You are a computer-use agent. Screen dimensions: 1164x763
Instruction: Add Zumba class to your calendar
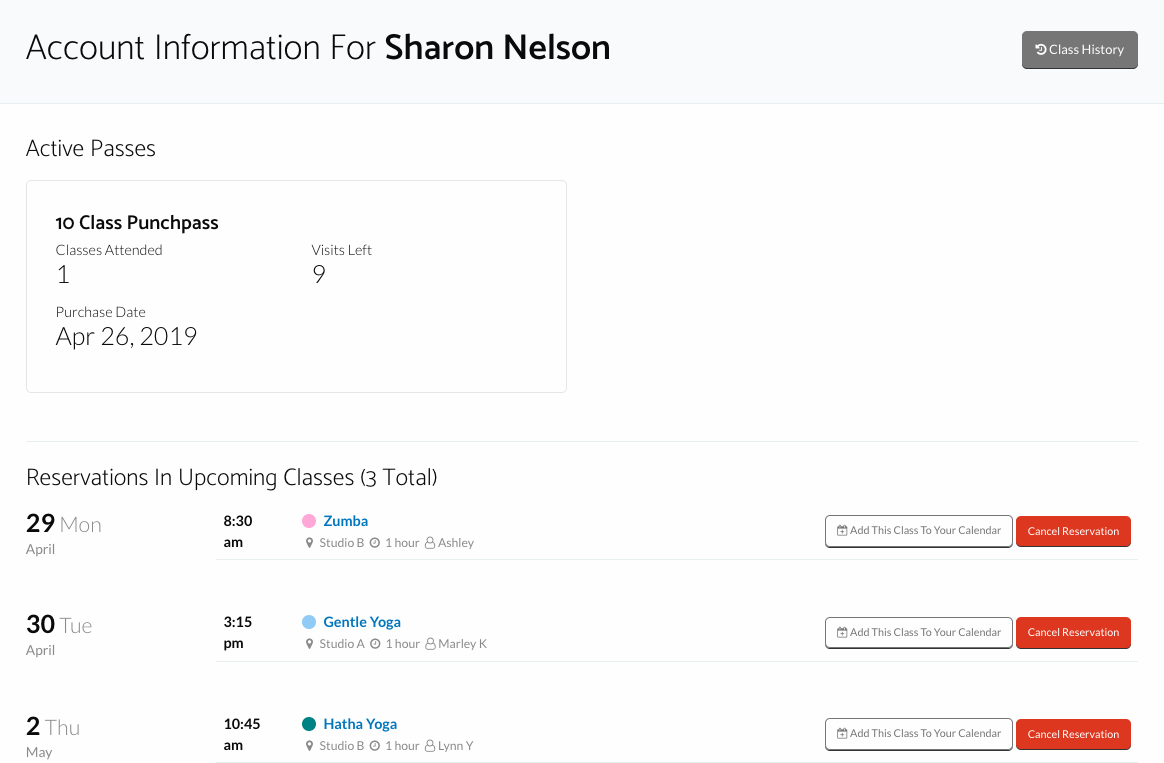click(918, 531)
